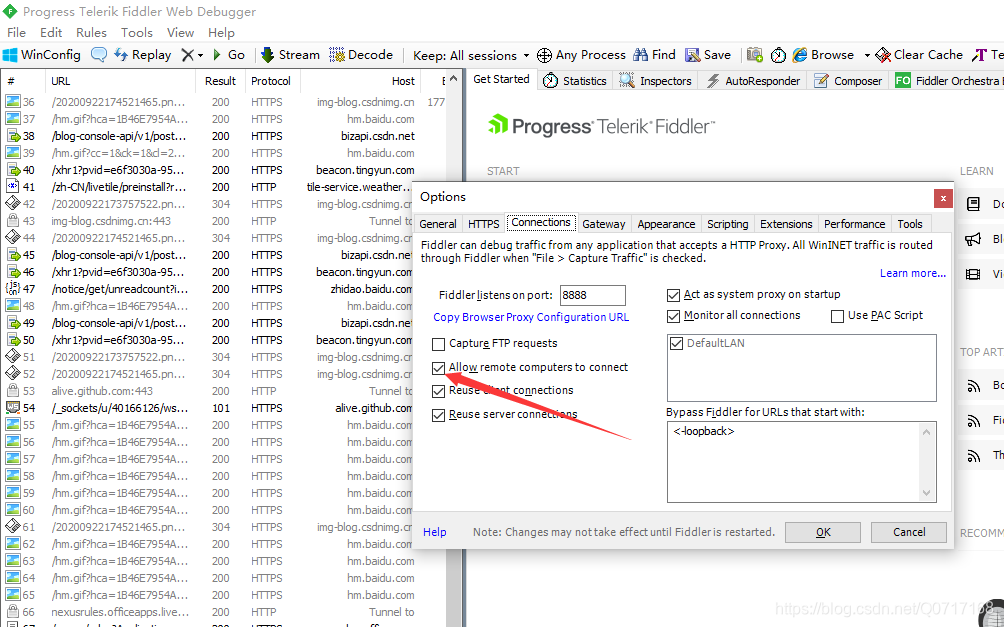Click the bypass list scrollbar down arrow
The height and width of the screenshot is (627, 1004).
click(x=927, y=493)
